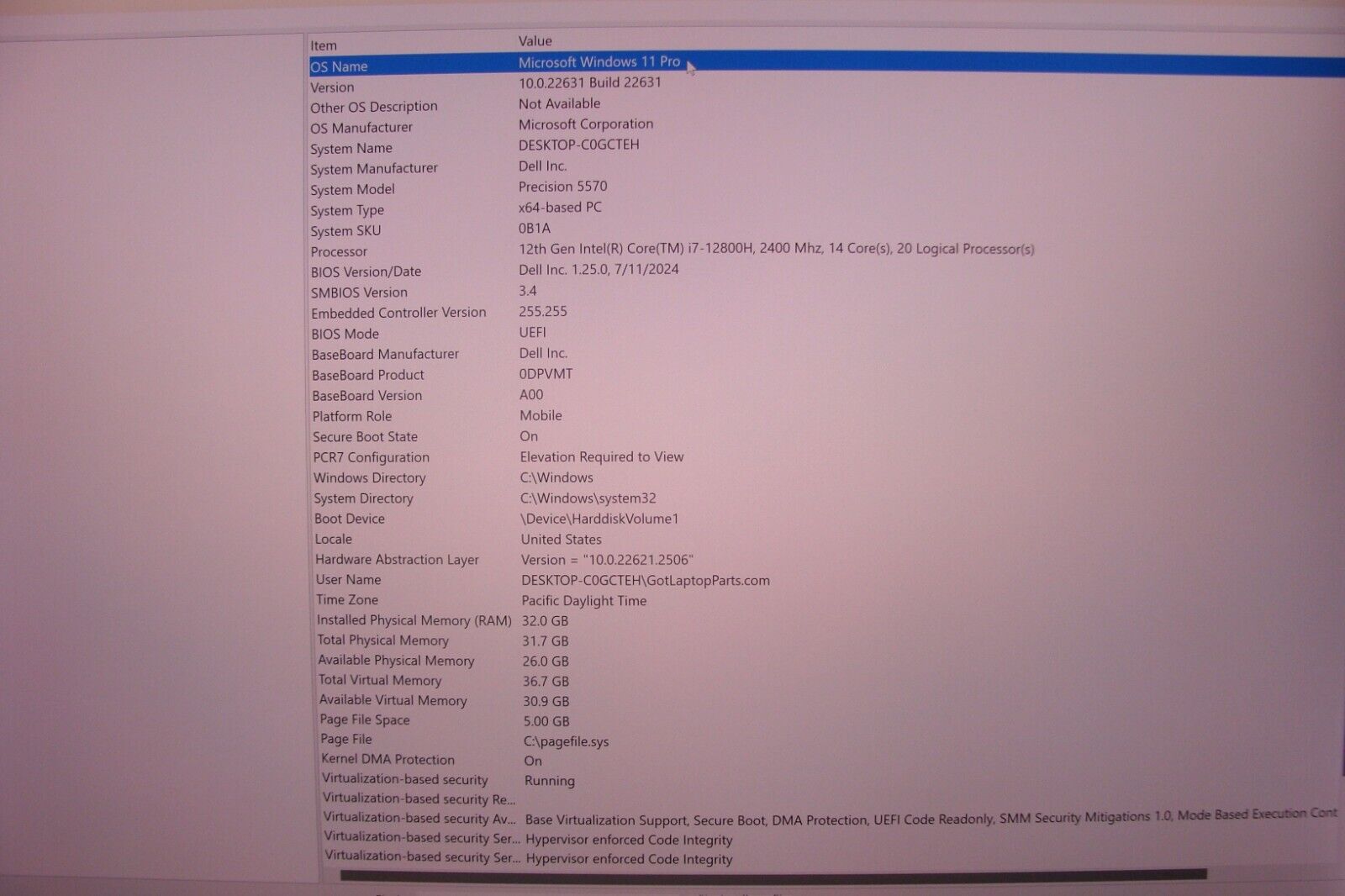Click the DESKTOP-C0GCTEH system name value
The image size is (1345, 896).
[578, 145]
